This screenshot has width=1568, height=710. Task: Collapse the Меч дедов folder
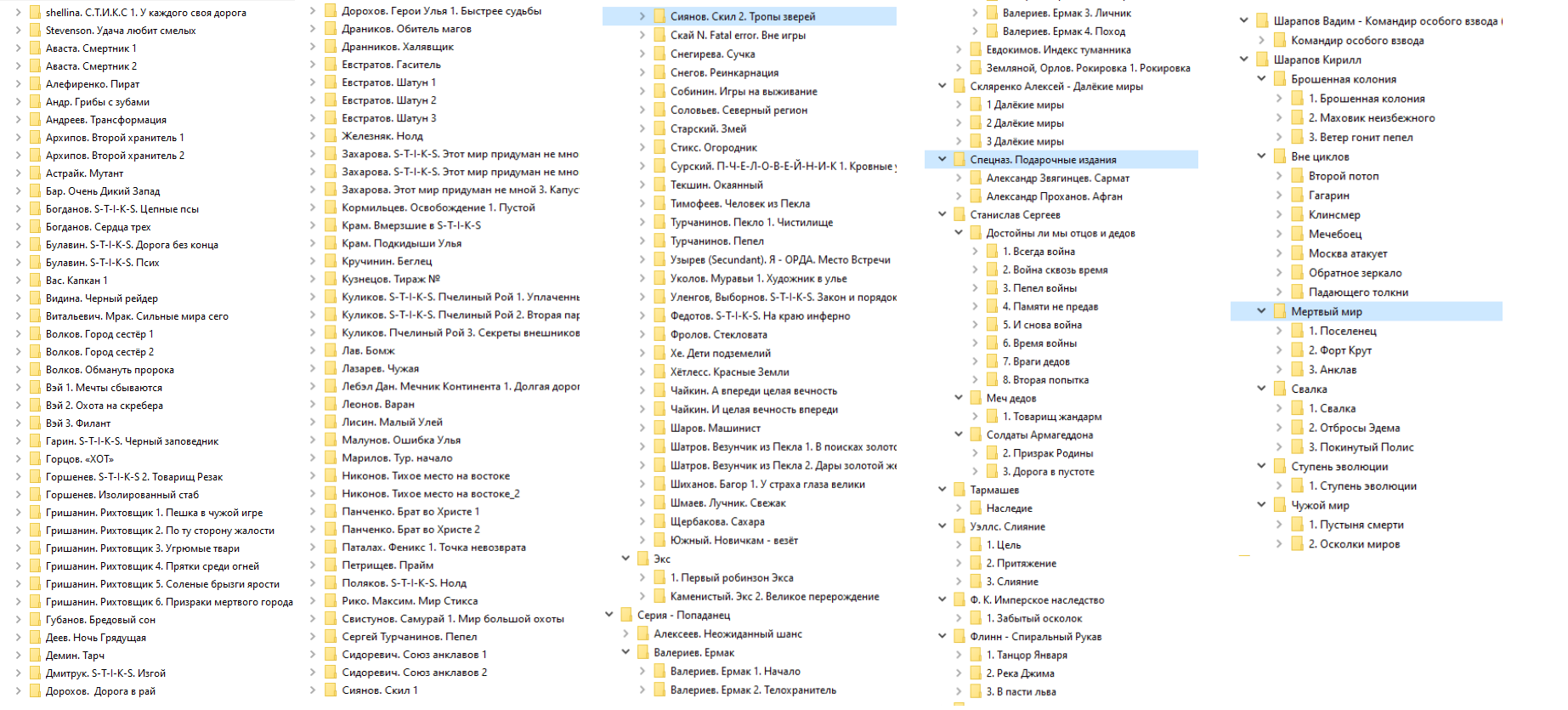(x=959, y=398)
